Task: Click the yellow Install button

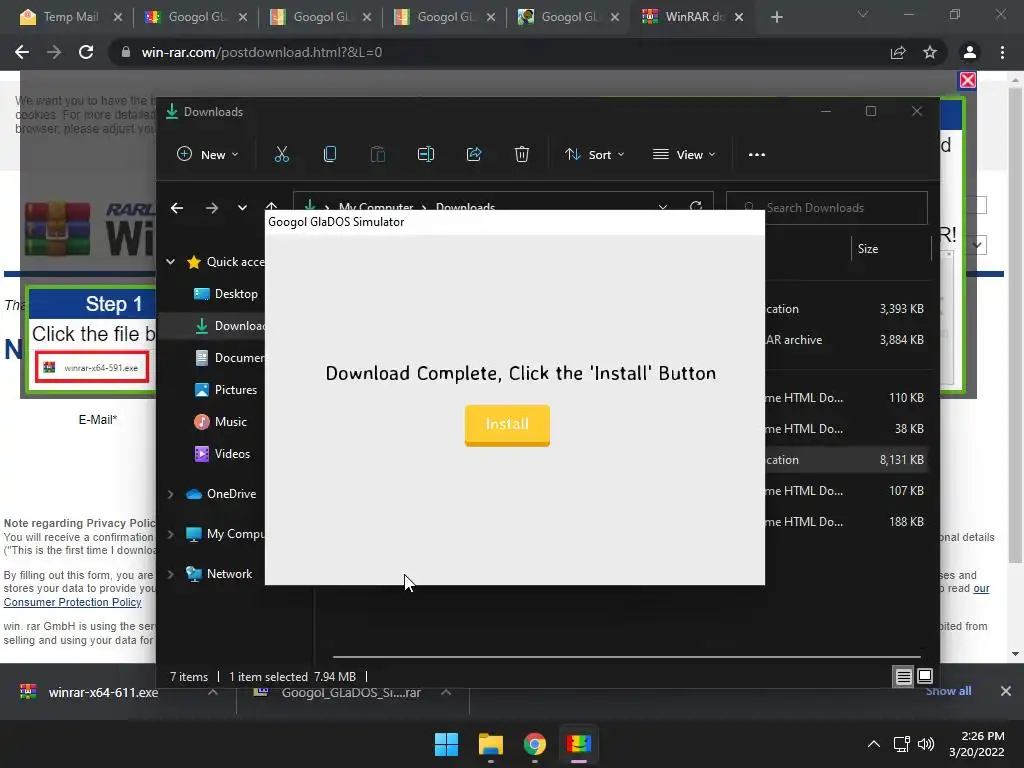Action: 507,425
